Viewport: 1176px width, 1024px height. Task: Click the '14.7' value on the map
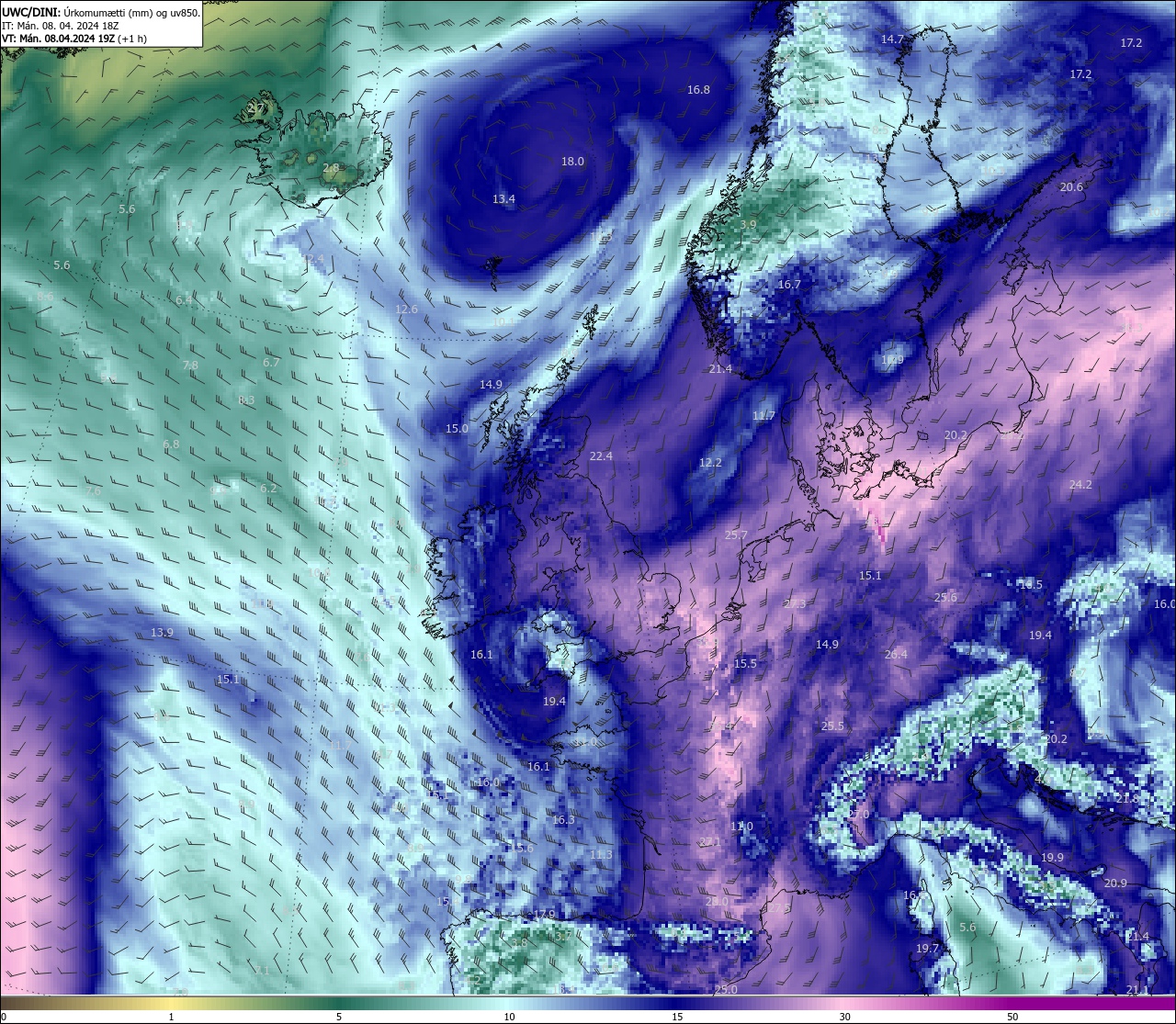pyautogui.click(x=892, y=39)
